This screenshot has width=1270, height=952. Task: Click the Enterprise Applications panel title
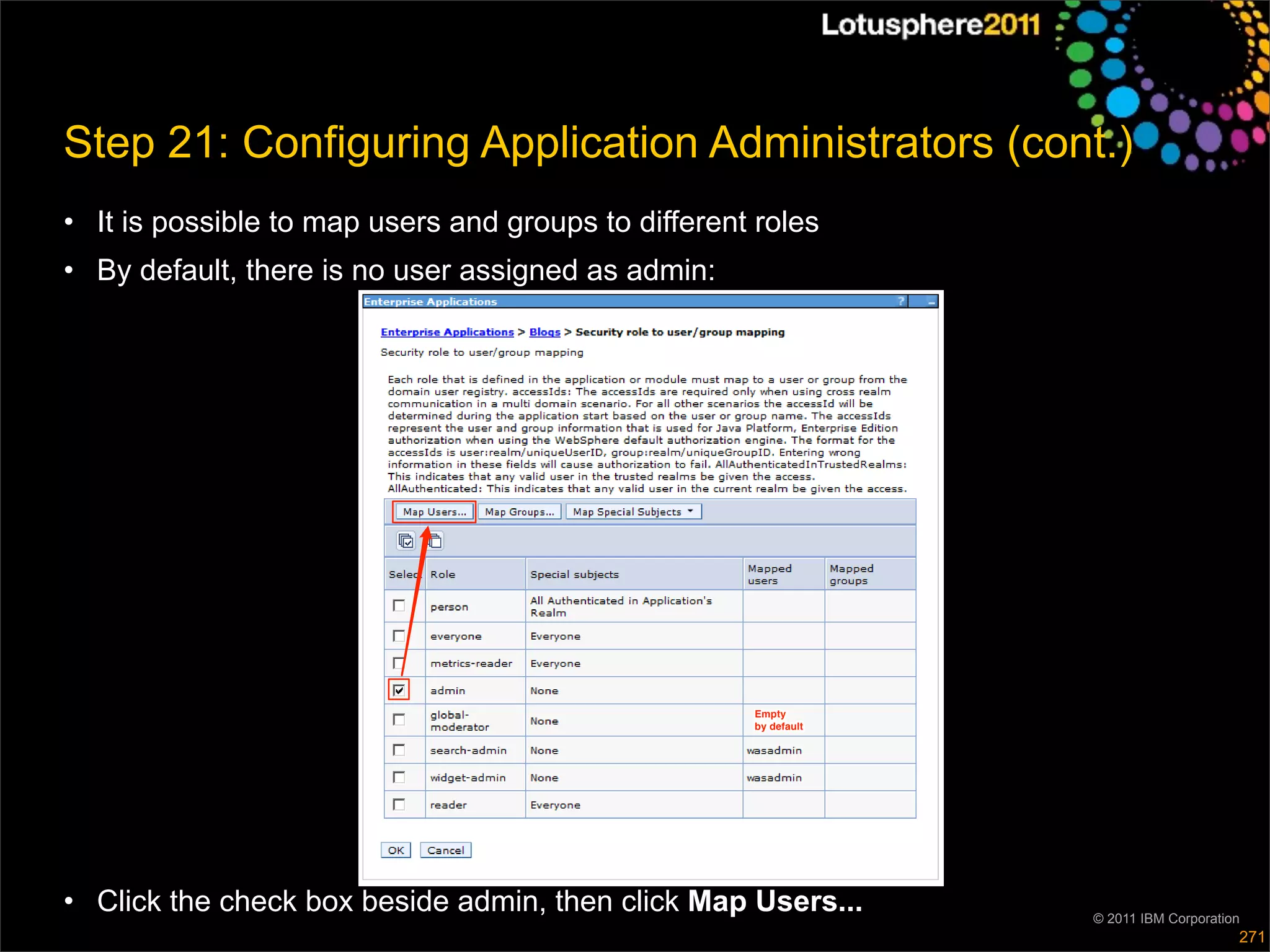tap(430, 302)
